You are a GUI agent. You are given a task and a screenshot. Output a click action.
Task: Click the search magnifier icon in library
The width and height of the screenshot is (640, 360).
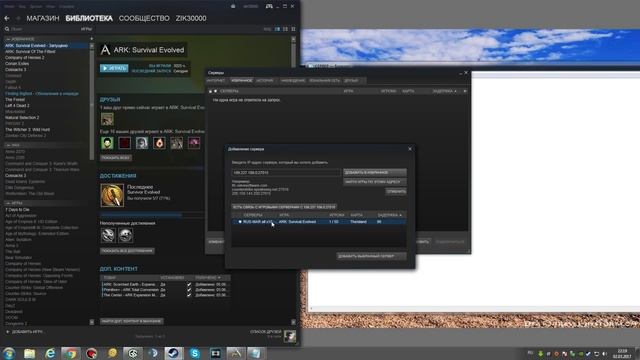click(7, 29)
